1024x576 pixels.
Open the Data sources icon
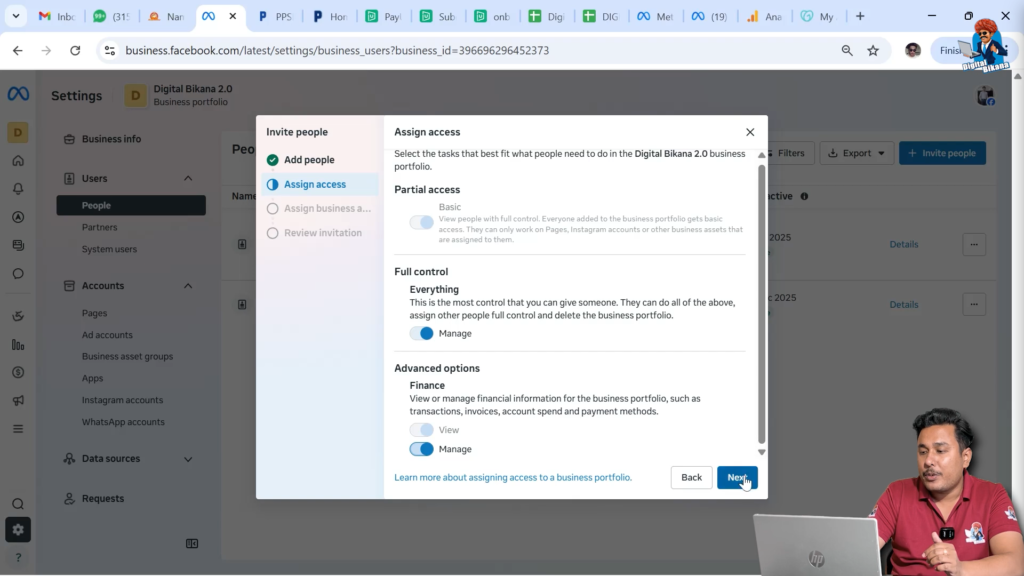pyautogui.click(x=68, y=458)
